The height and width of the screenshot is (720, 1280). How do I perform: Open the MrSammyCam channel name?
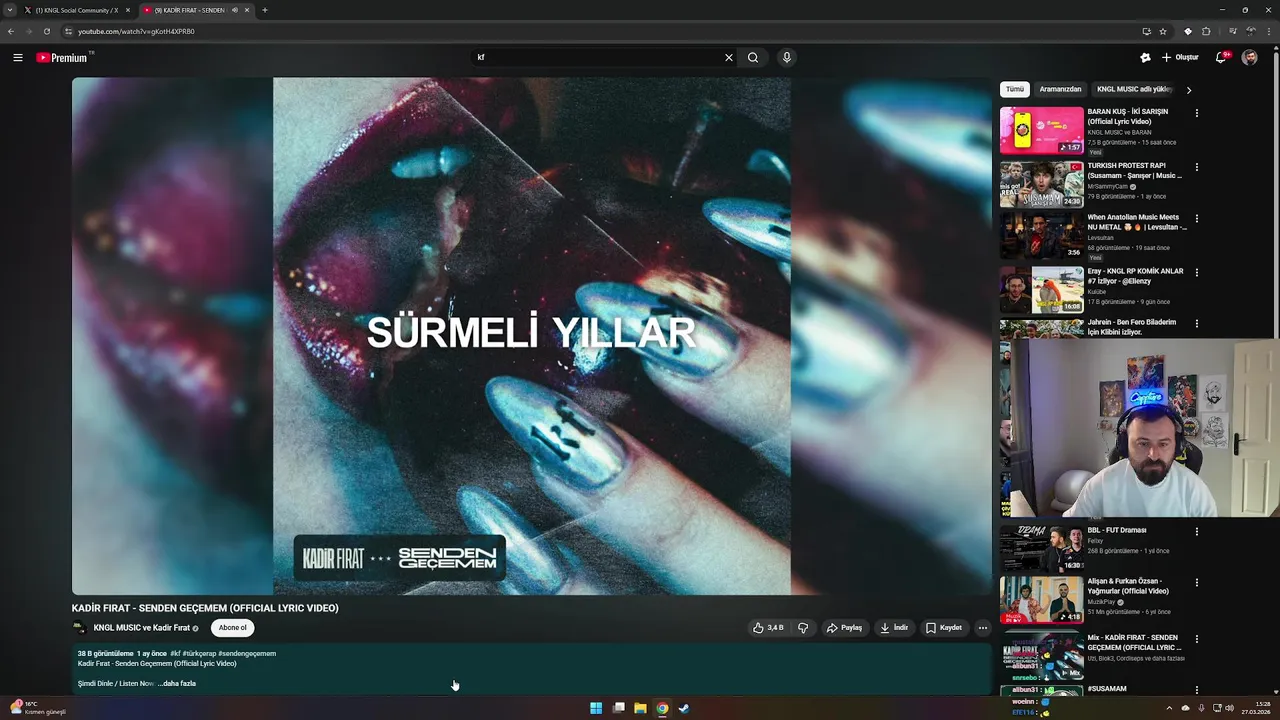(x=1107, y=186)
